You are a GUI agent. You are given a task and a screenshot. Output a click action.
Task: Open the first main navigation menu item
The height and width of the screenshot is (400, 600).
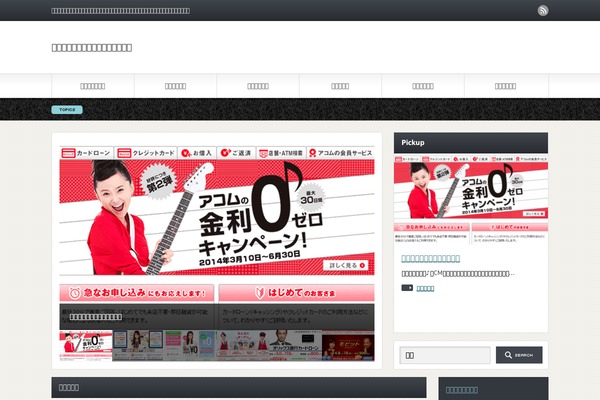(x=93, y=86)
